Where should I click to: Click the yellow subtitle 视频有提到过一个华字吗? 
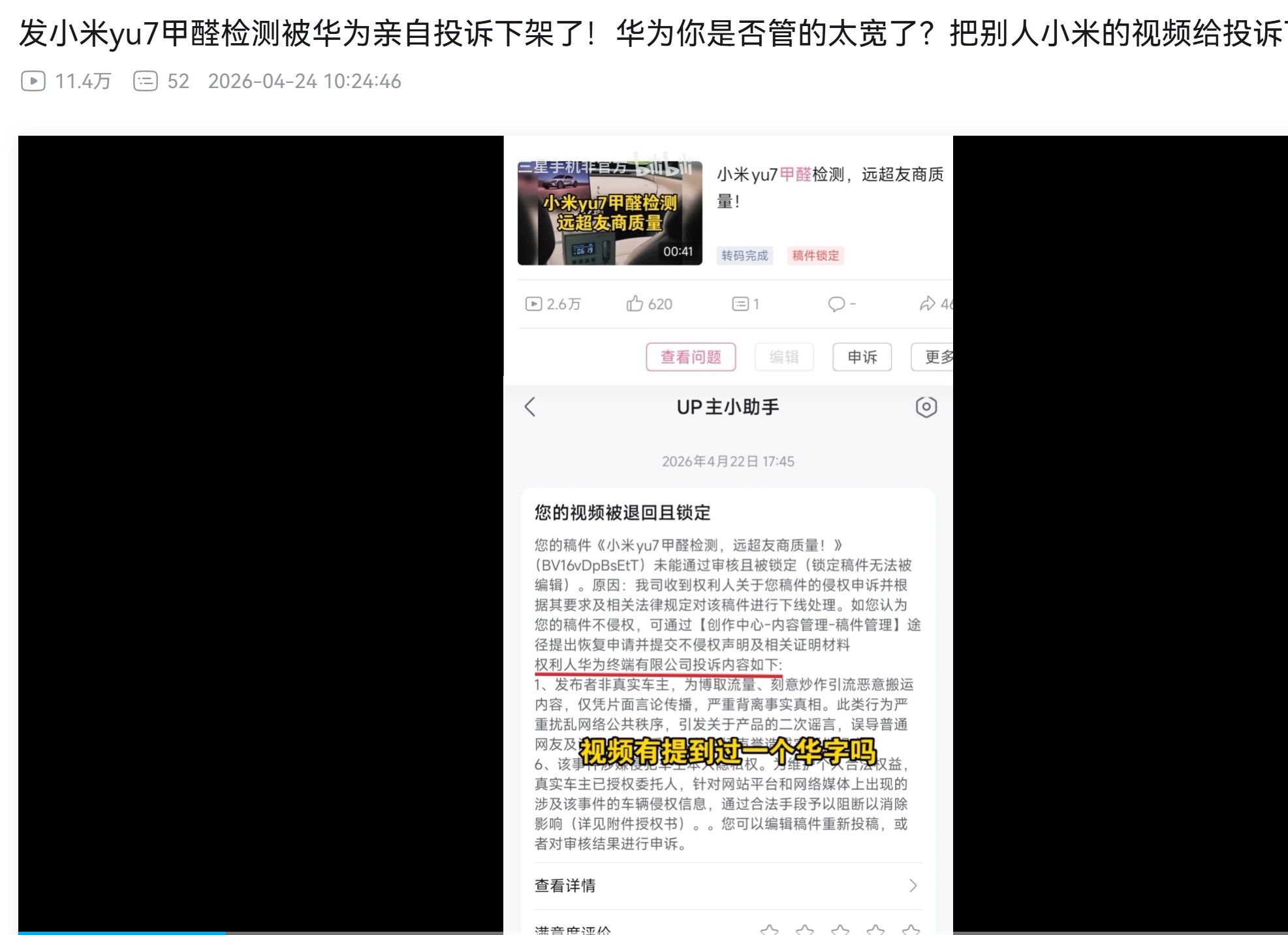[x=728, y=752]
